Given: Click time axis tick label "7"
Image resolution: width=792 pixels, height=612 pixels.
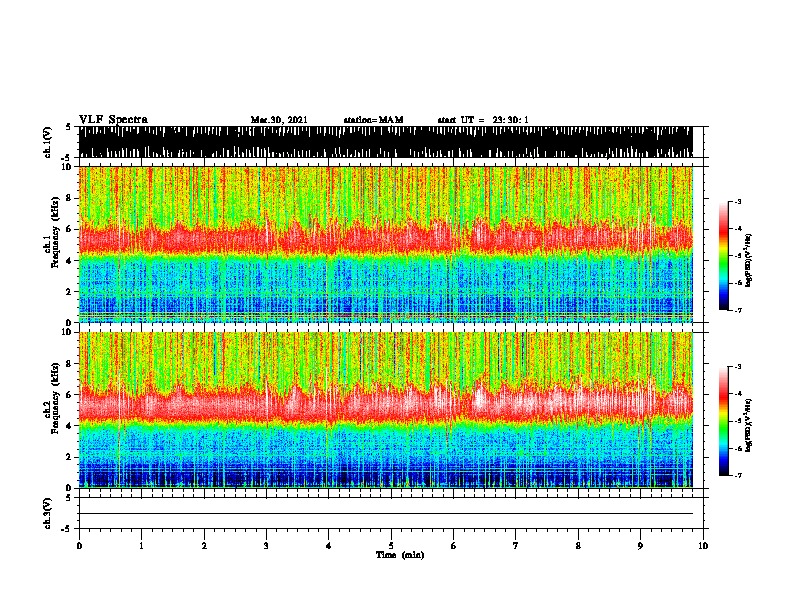Looking at the screenshot, I should tap(516, 546).
